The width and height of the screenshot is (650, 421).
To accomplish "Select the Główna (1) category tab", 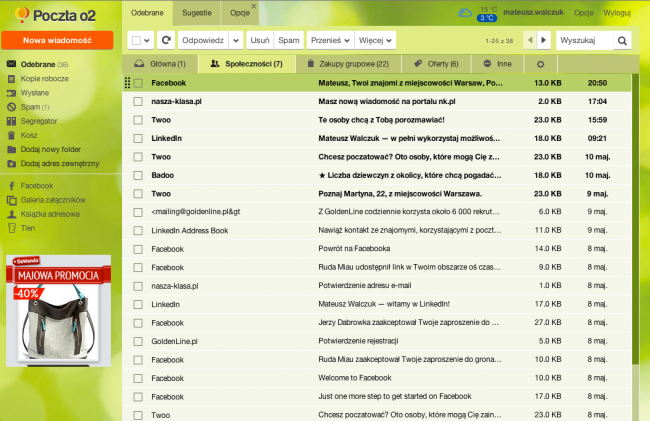I will pos(160,64).
